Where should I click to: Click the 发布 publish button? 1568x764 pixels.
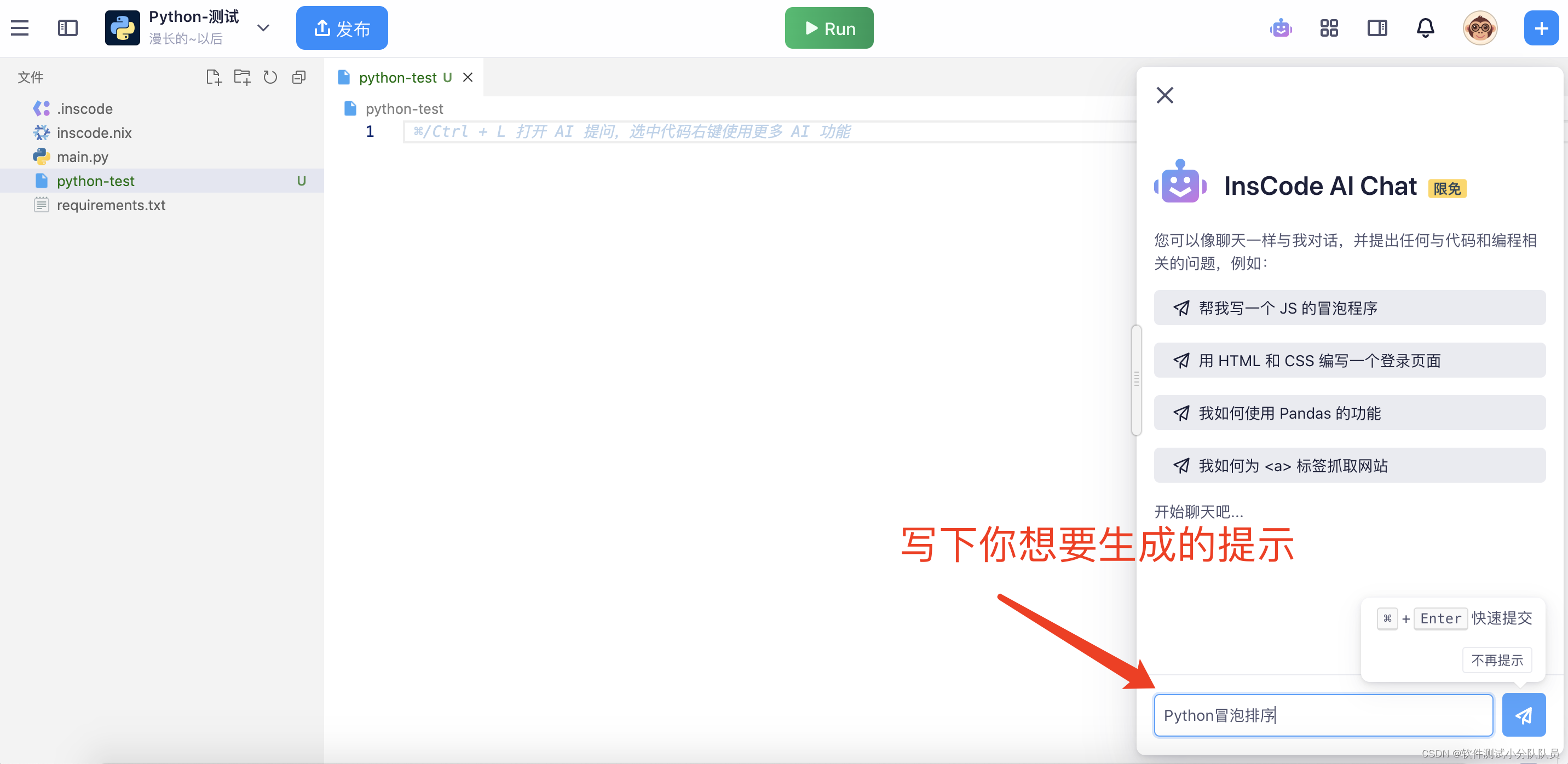click(342, 28)
